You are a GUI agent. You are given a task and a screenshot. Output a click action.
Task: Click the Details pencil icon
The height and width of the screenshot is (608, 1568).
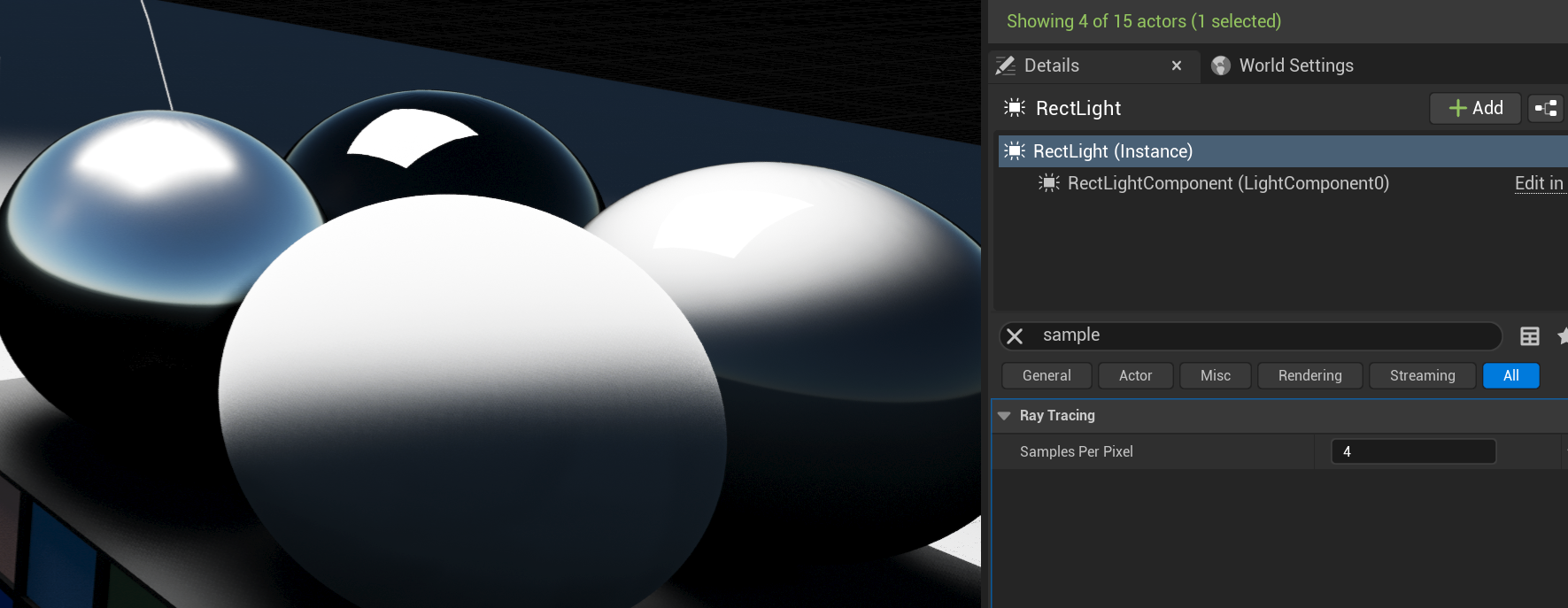1005,65
